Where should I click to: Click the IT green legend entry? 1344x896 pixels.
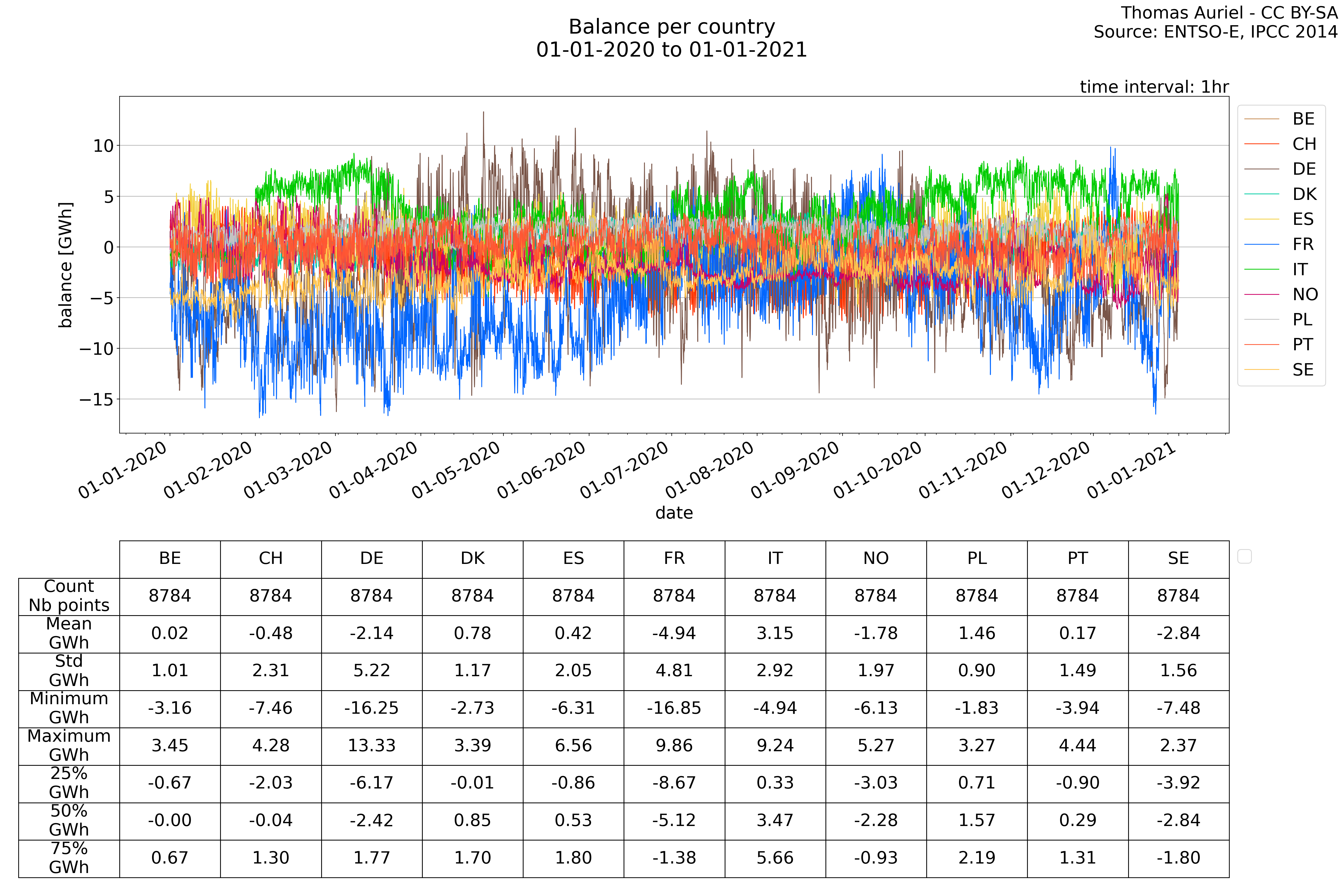pos(1299,269)
